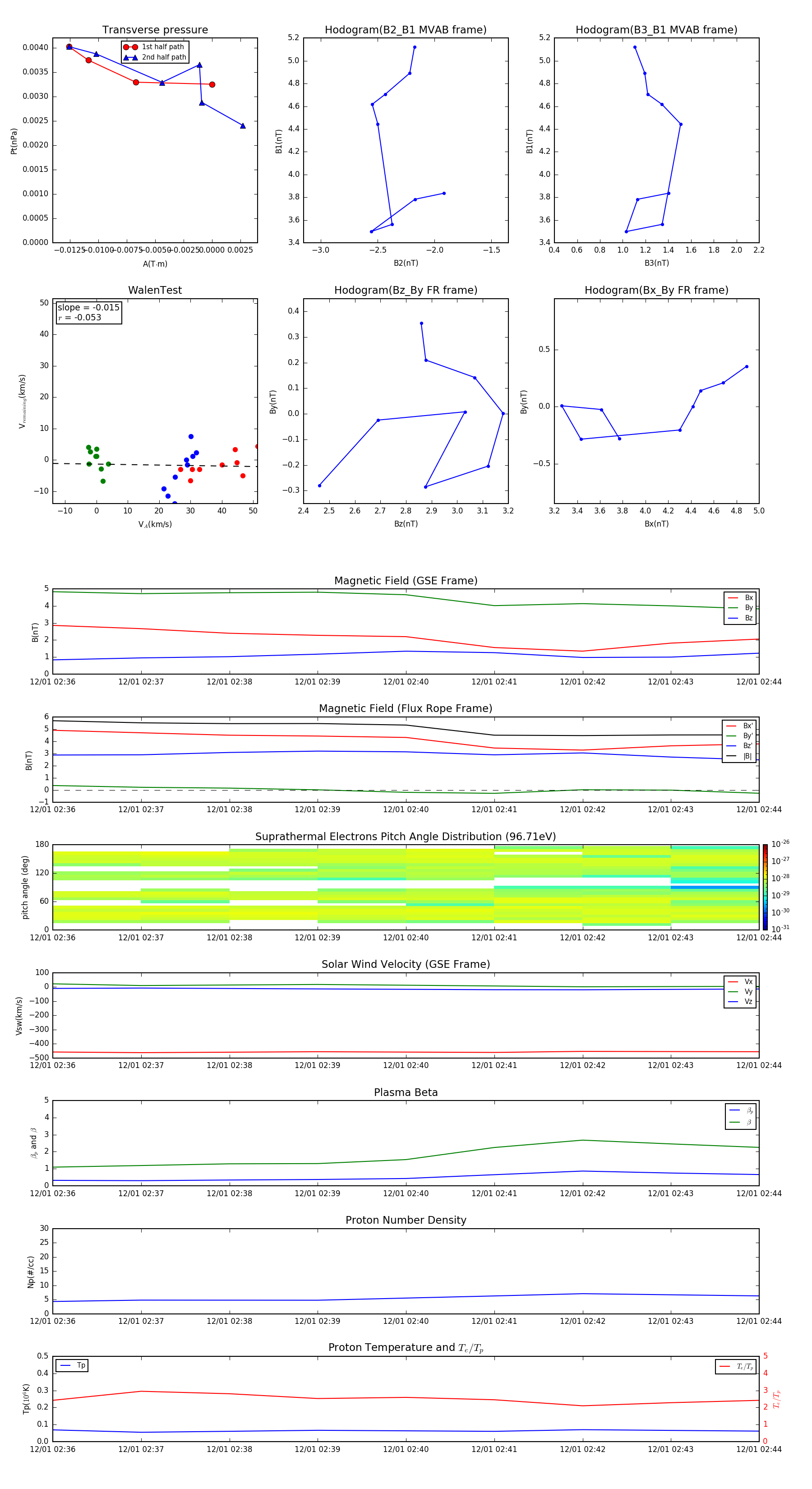Select the 'Hodogram(Bx_By FR frame)' title
Screen dimensions: 812x1489
click(x=656, y=290)
